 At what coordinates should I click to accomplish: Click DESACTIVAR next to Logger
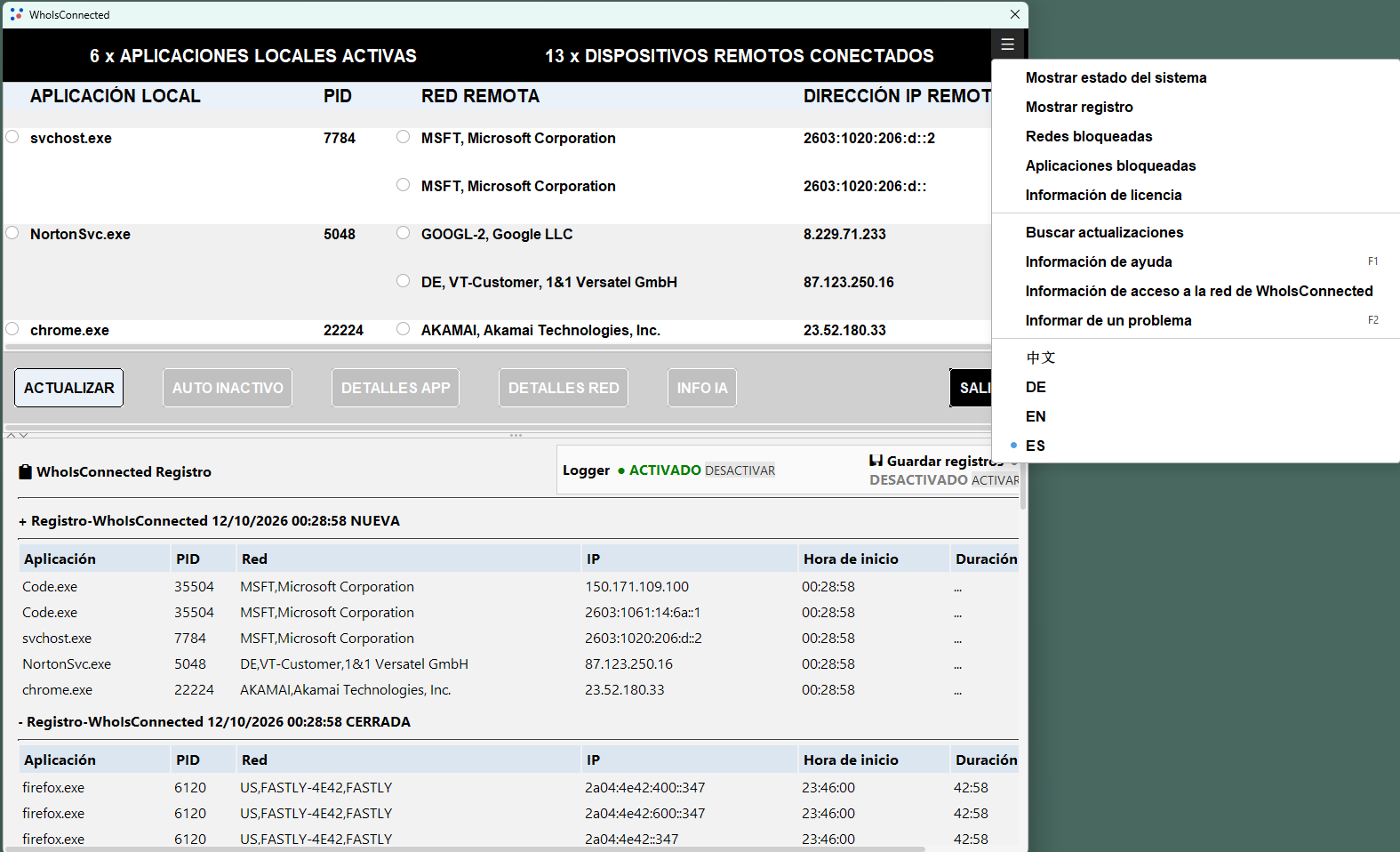click(x=740, y=470)
